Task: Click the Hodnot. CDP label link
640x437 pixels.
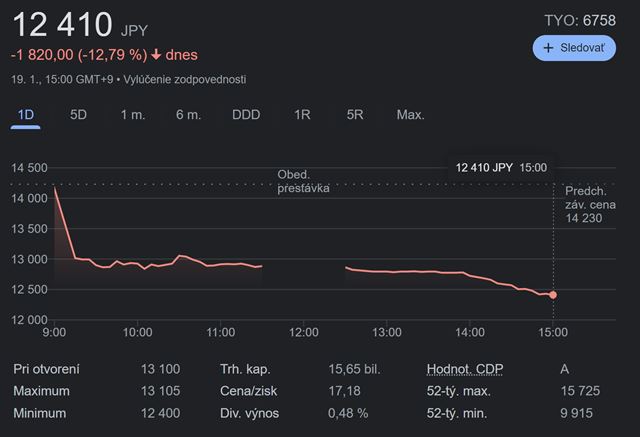Action: pyautogui.click(x=465, y=369)
